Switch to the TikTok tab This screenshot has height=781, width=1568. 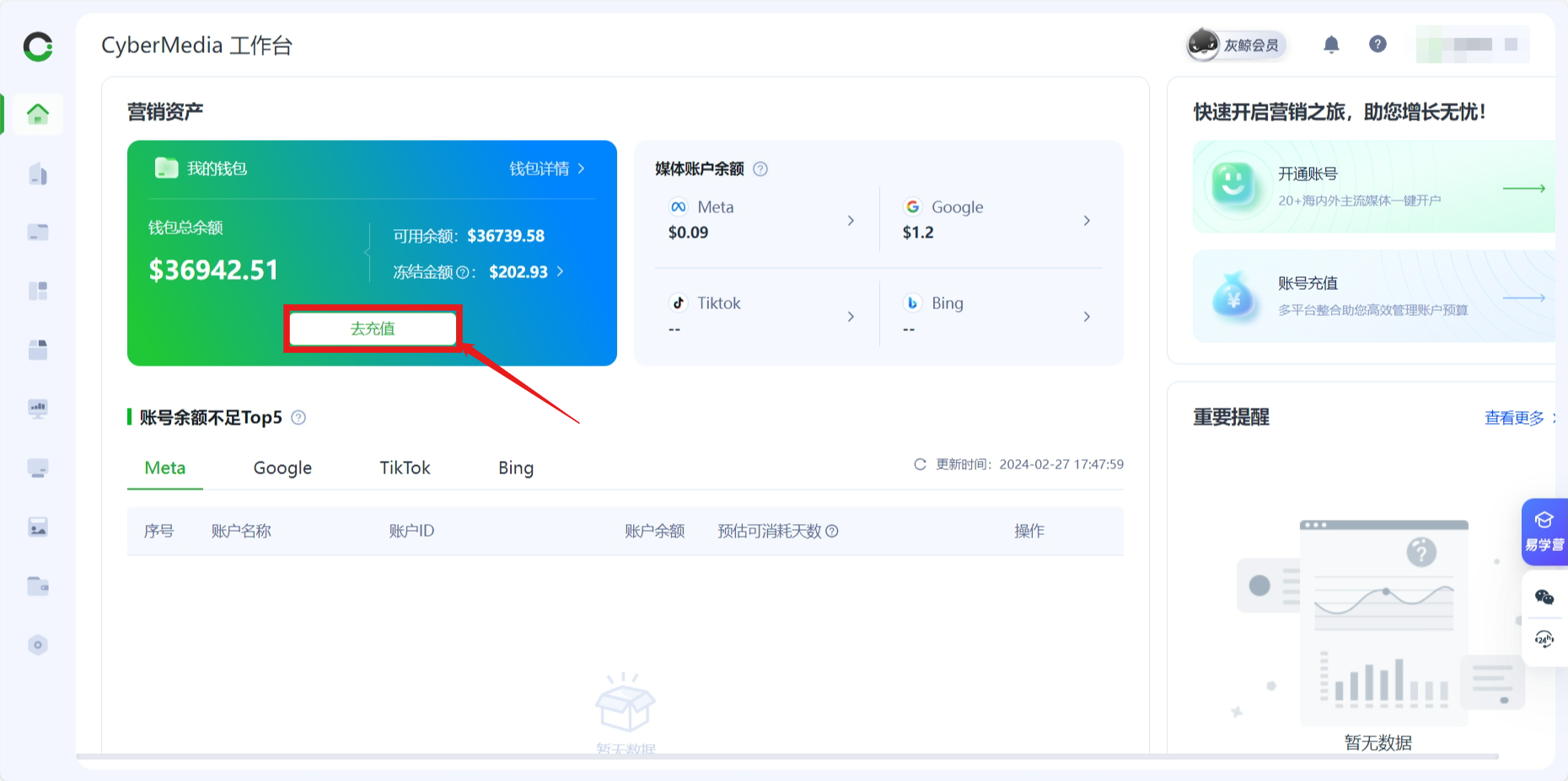point(405,468)
